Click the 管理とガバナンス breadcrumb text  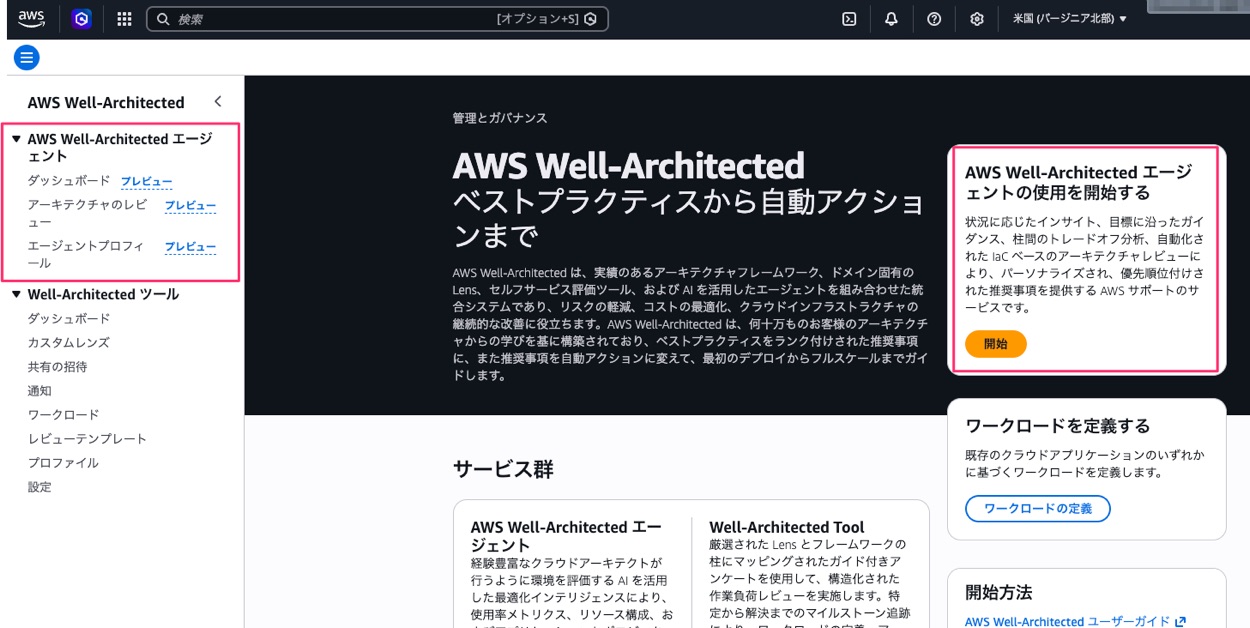(500, 118)
